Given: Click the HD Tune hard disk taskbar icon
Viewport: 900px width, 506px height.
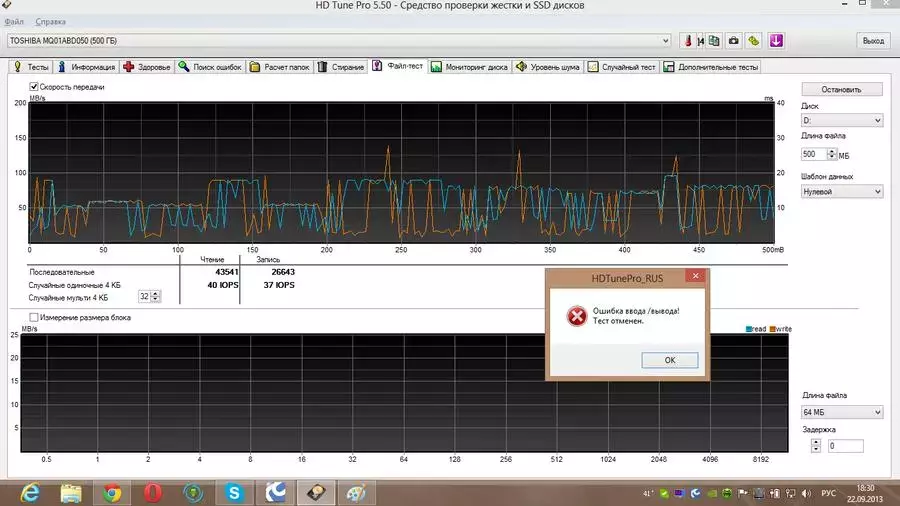Looking at the screenshot, I should pos(316,493).
